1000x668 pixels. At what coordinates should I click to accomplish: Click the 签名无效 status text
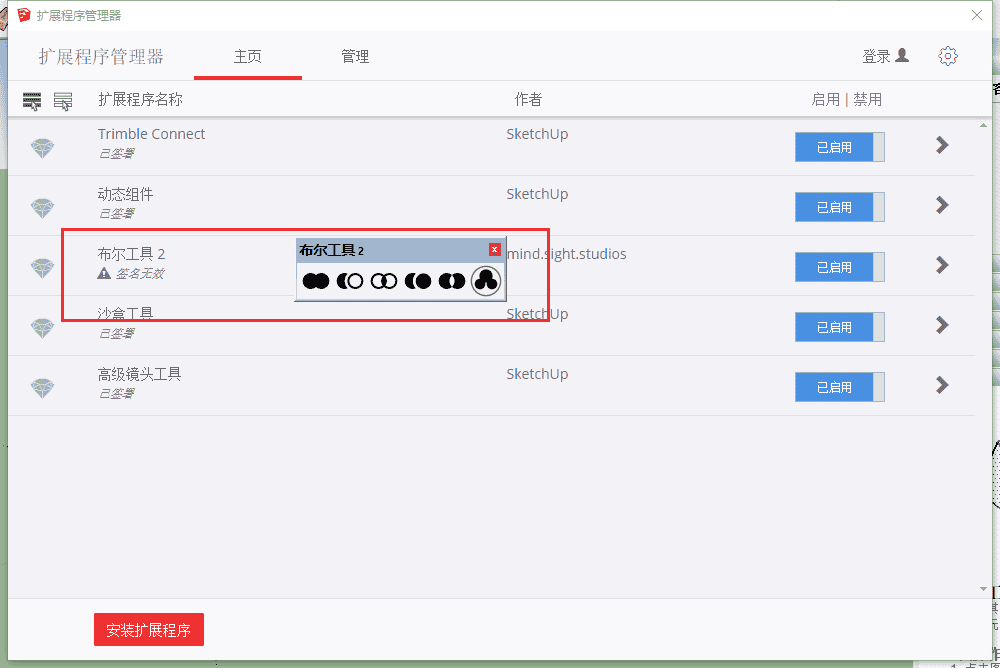140,274
